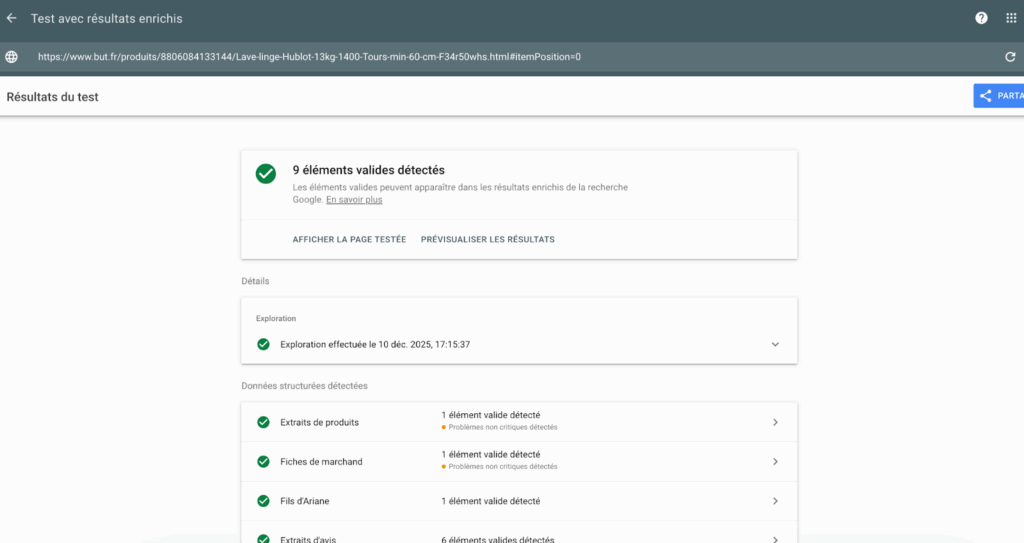Expand the Exploration details chevron
1024x543 pixels.
coord(775,344)
